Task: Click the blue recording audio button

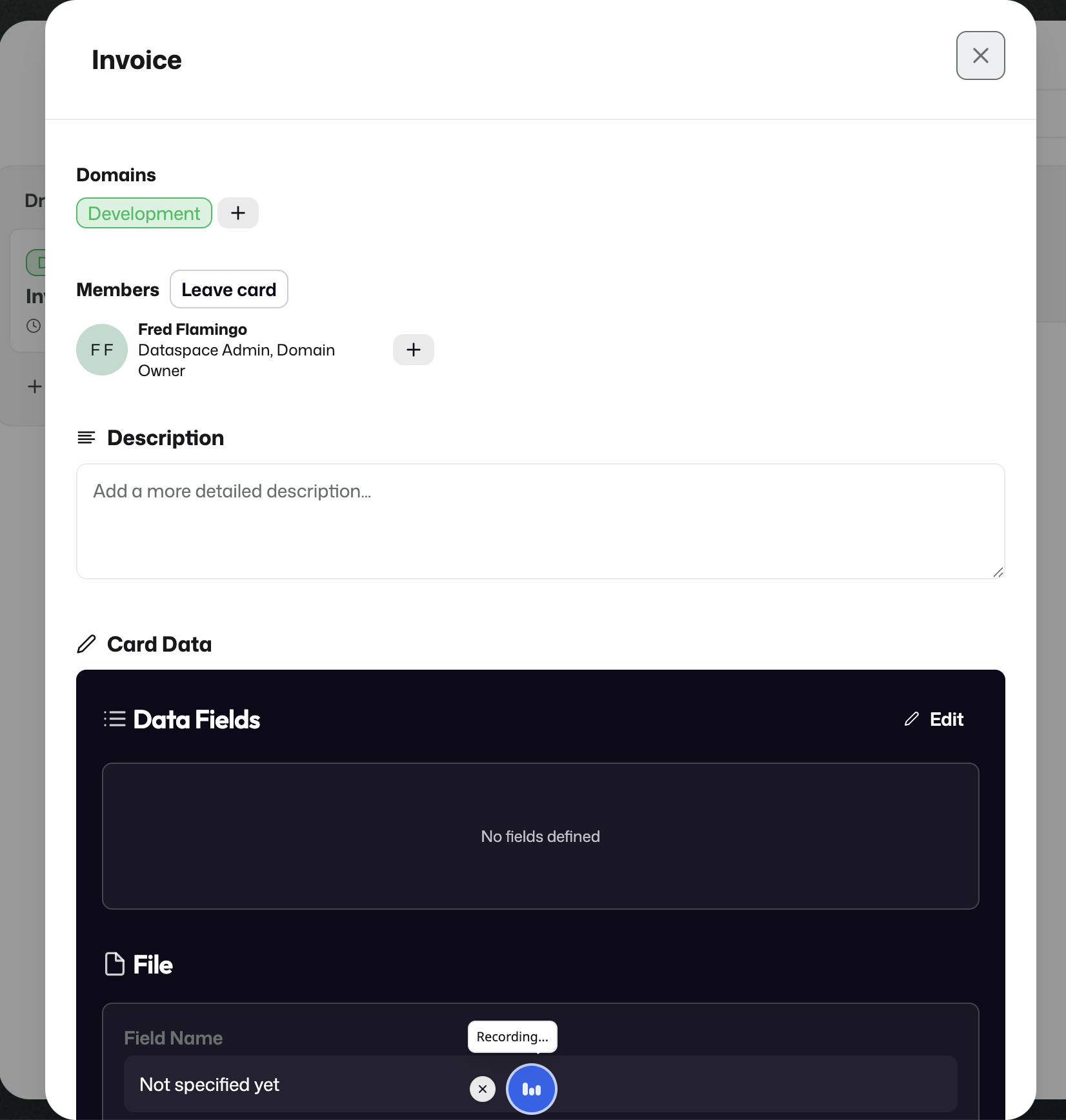Action: point(532,1089)
